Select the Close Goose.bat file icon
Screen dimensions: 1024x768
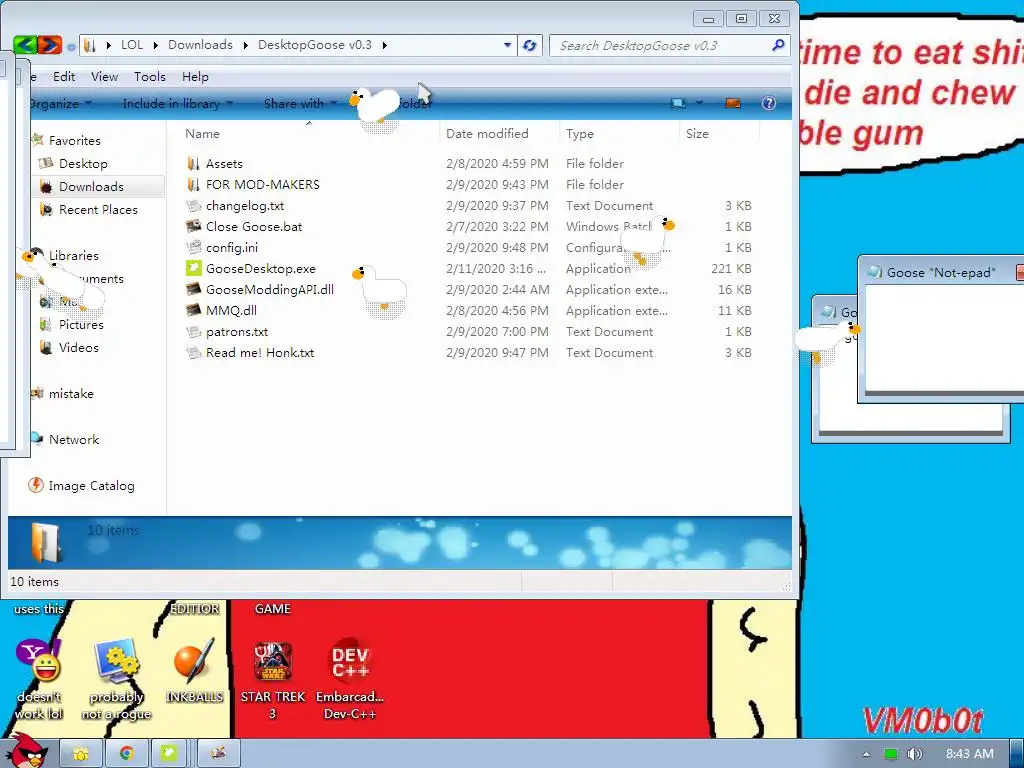(193, 226)
